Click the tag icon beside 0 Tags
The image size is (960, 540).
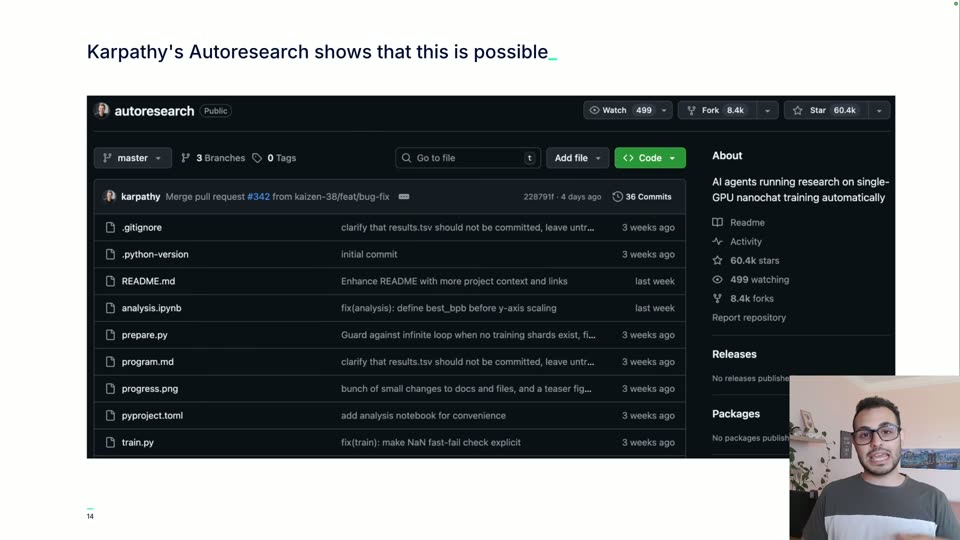tap(257, 158)
